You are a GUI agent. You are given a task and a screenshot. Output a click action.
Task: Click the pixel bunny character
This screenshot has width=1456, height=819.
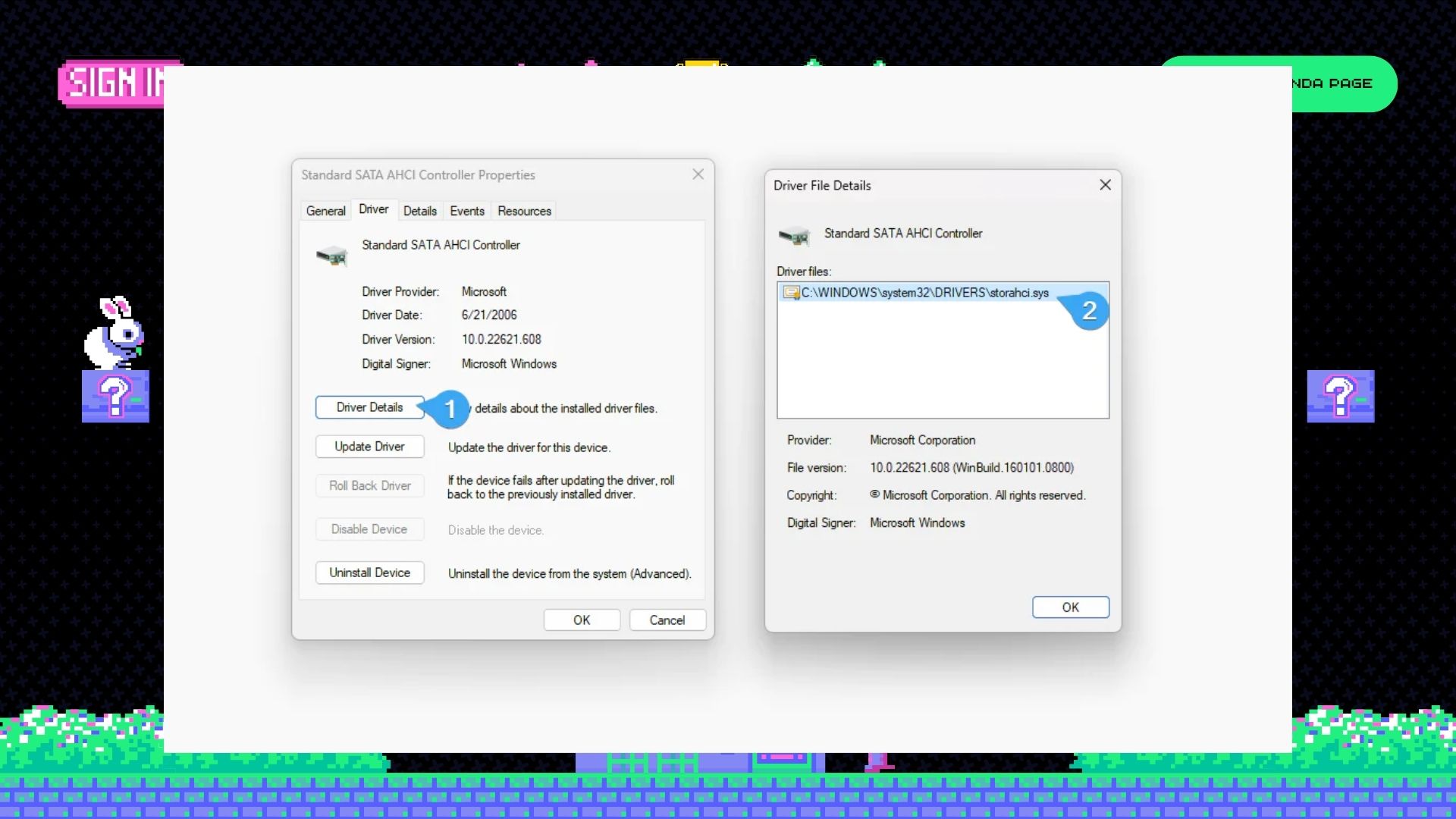point(114,332)
